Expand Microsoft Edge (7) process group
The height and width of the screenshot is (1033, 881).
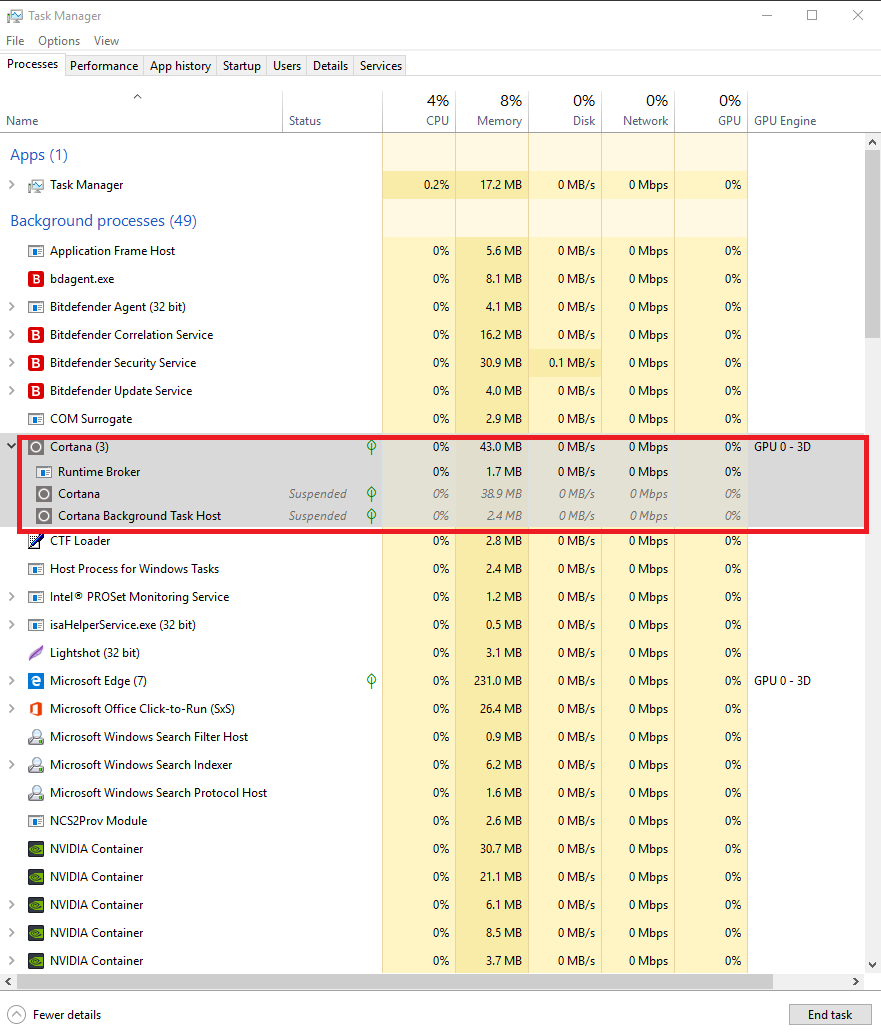[x=11, y=681]
